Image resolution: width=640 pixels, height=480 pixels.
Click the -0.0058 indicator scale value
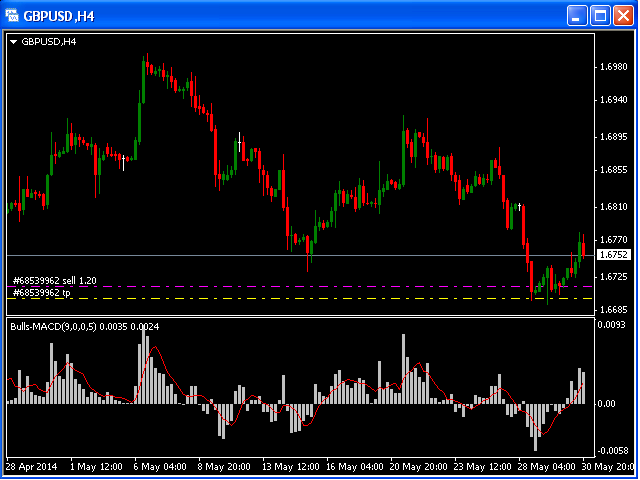(612, 451)
